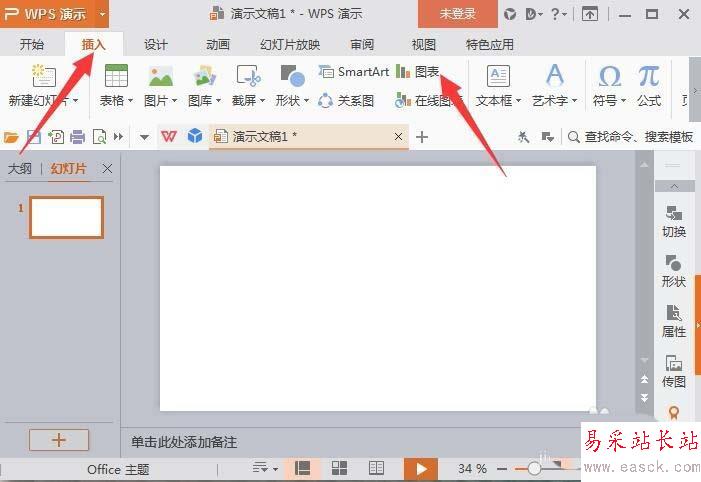The image size is (701, 482).
Task: Insert a 公式 formula (pi icon)
Action: coord(649,76)
